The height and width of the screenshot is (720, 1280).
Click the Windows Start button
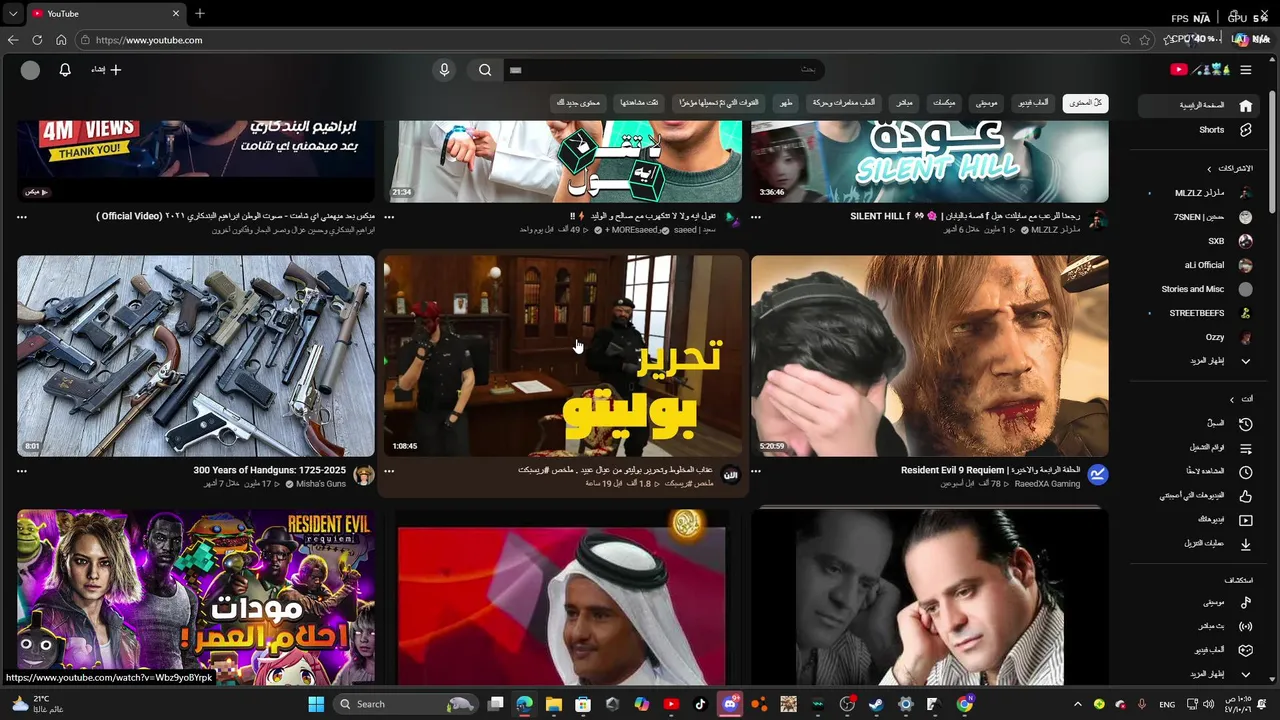tap(316, 704)
